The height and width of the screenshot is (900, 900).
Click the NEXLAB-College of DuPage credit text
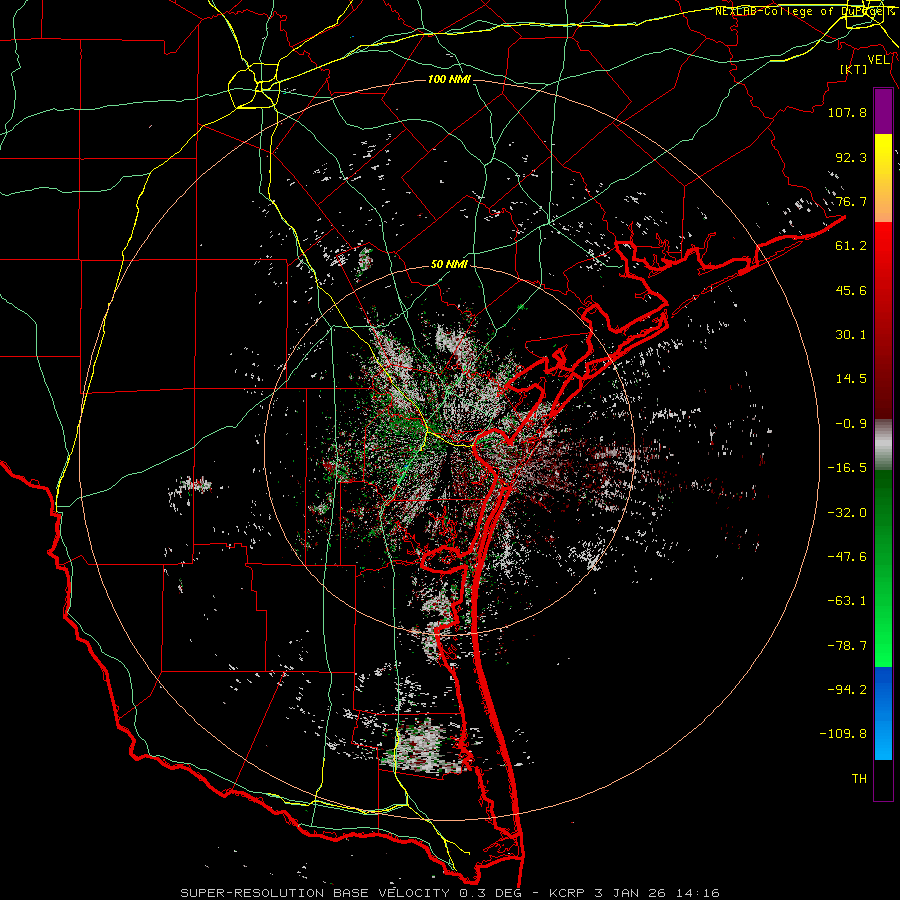point(804,11)
